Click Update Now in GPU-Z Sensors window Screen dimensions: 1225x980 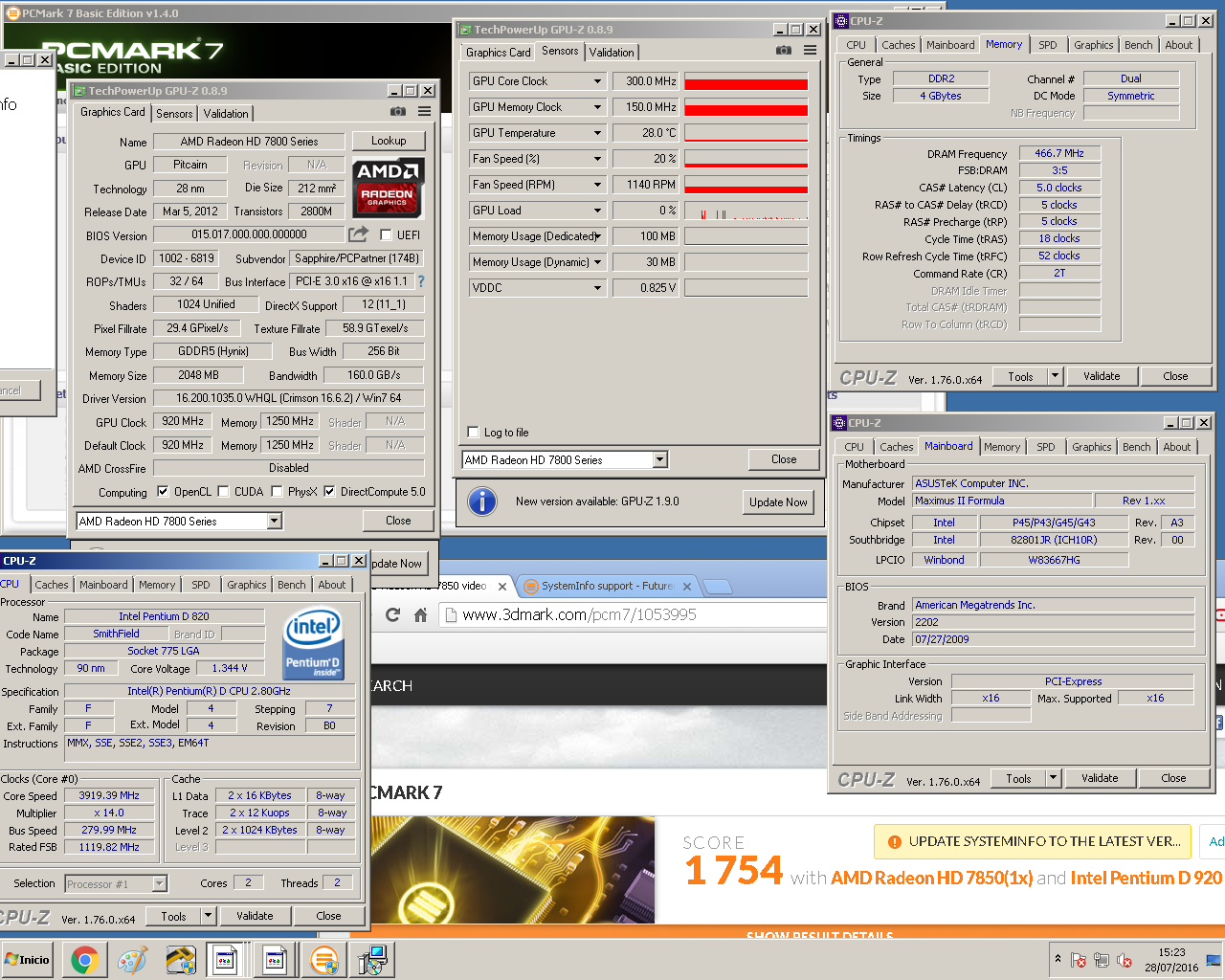(x=778, y=502)
